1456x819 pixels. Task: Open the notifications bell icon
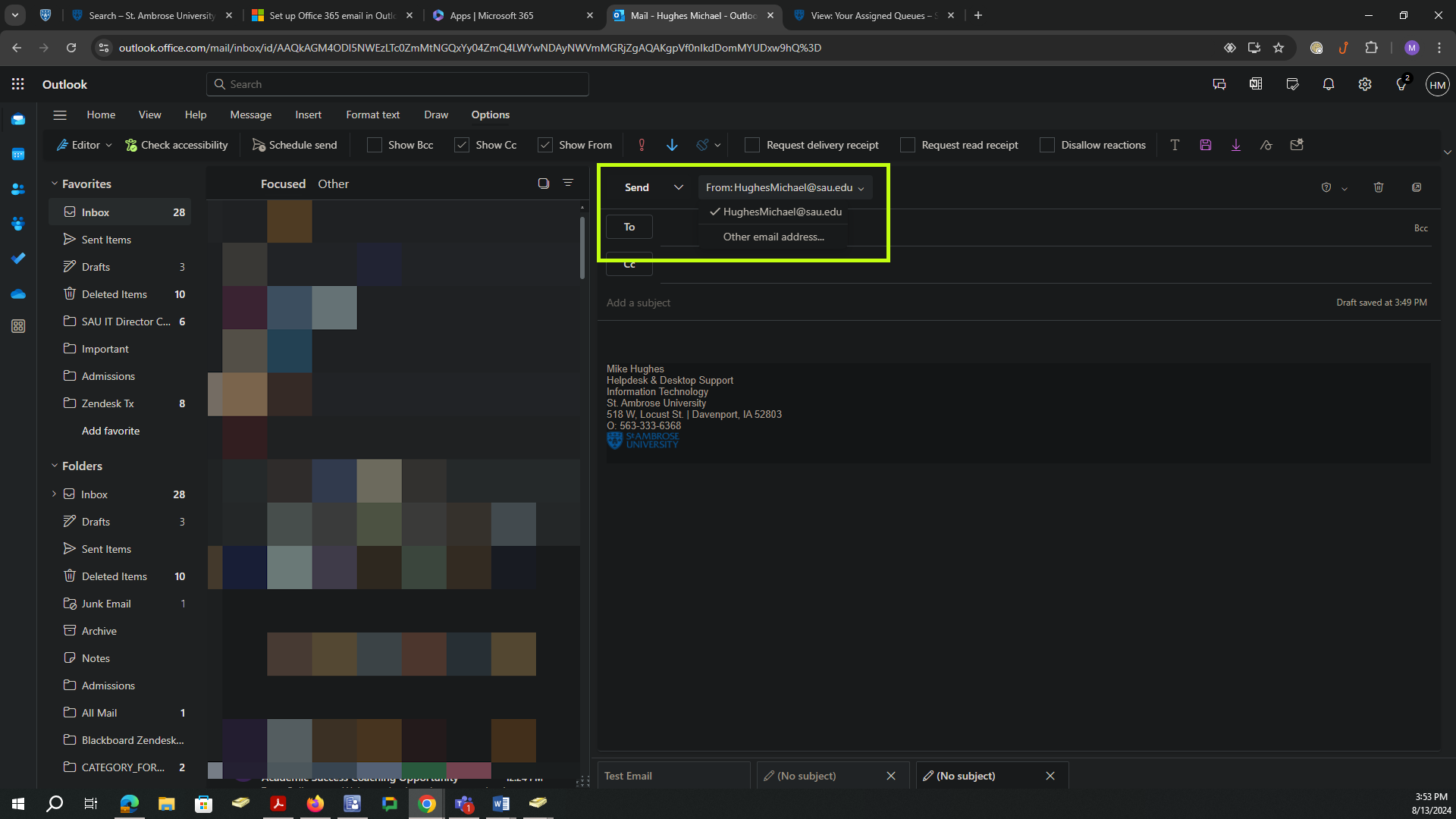point(1329,84)
